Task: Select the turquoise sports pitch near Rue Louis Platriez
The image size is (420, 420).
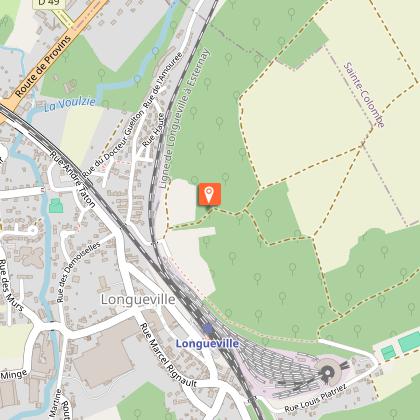Action: (x=388, y=353)
